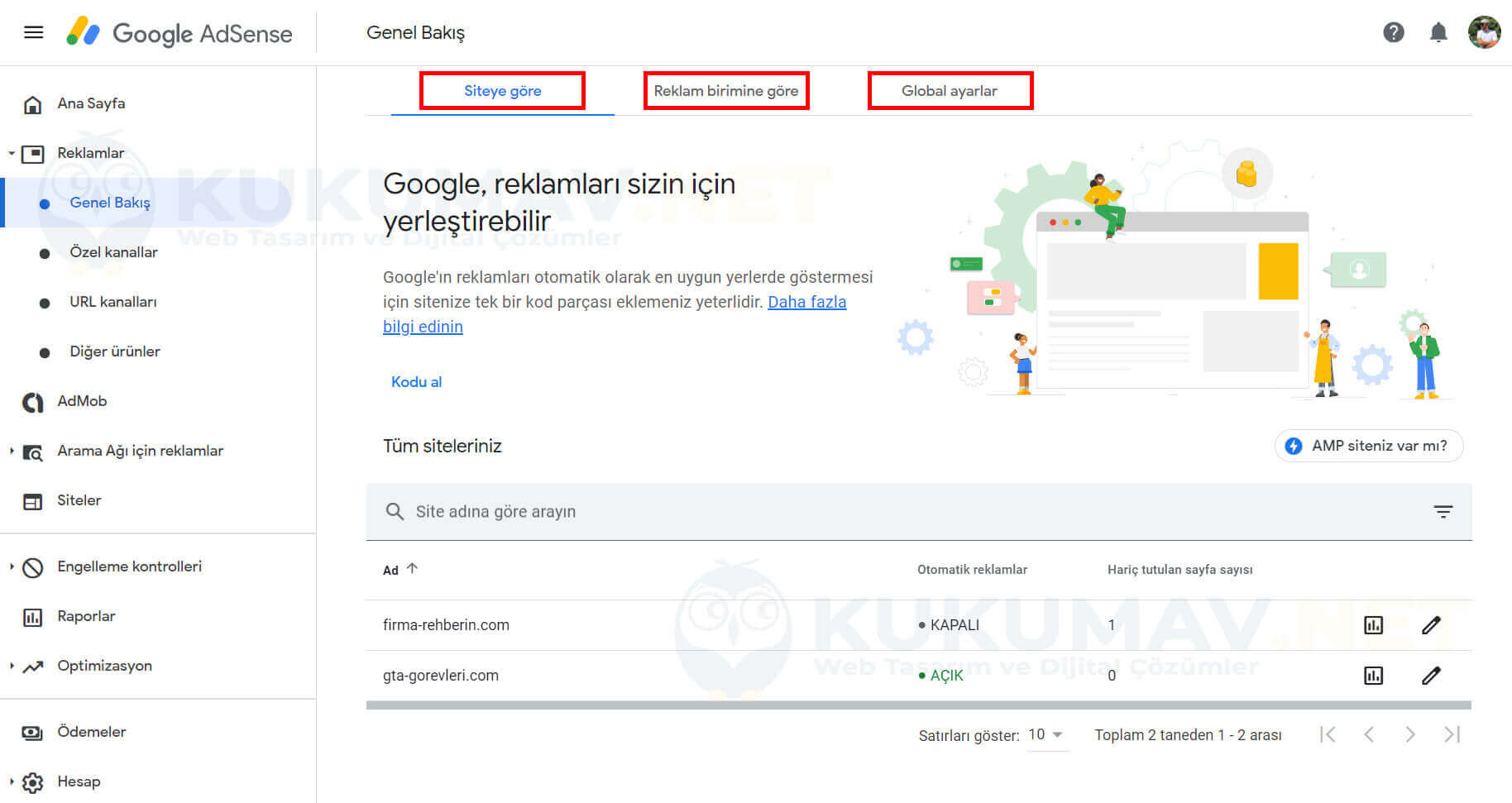
Task: Open Ödemeler from the sidebar
Action: [x=91, y=732]
